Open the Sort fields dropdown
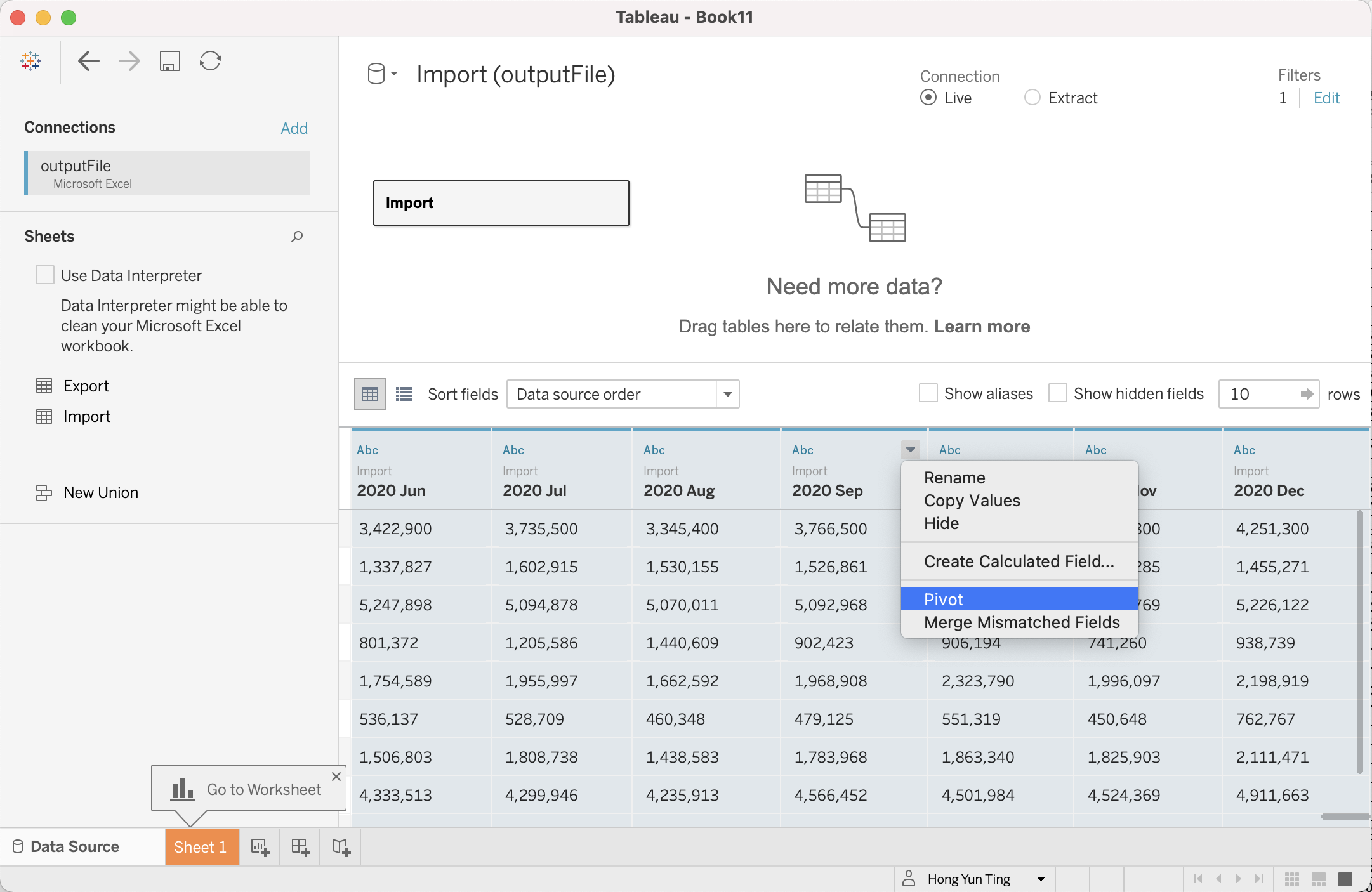Image resolution: width=1372 pixels, height=892 pixels. click(623, 395)
